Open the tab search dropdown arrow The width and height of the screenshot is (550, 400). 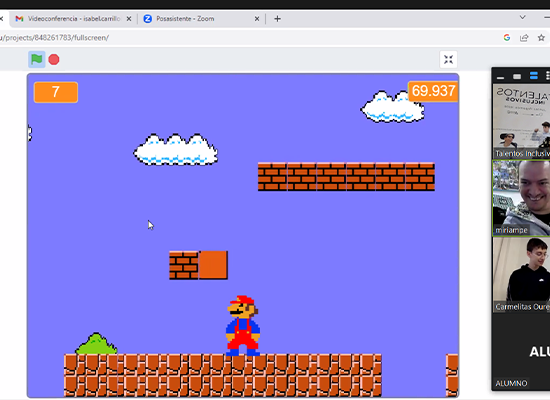[x=522, y=18]
